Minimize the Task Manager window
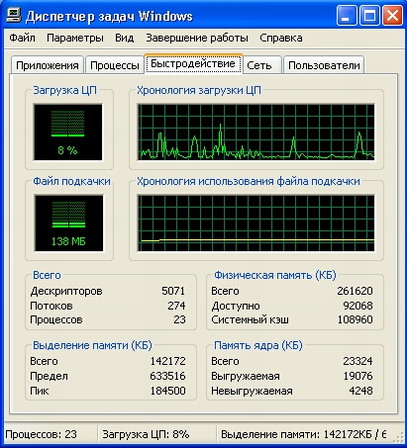 (346, 16)
